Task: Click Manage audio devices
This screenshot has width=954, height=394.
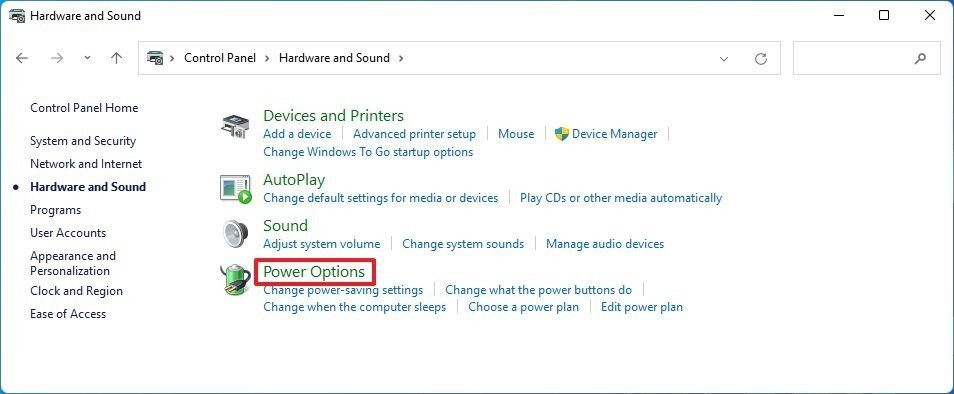Action: pyautogui.click(x=605, y=244)
